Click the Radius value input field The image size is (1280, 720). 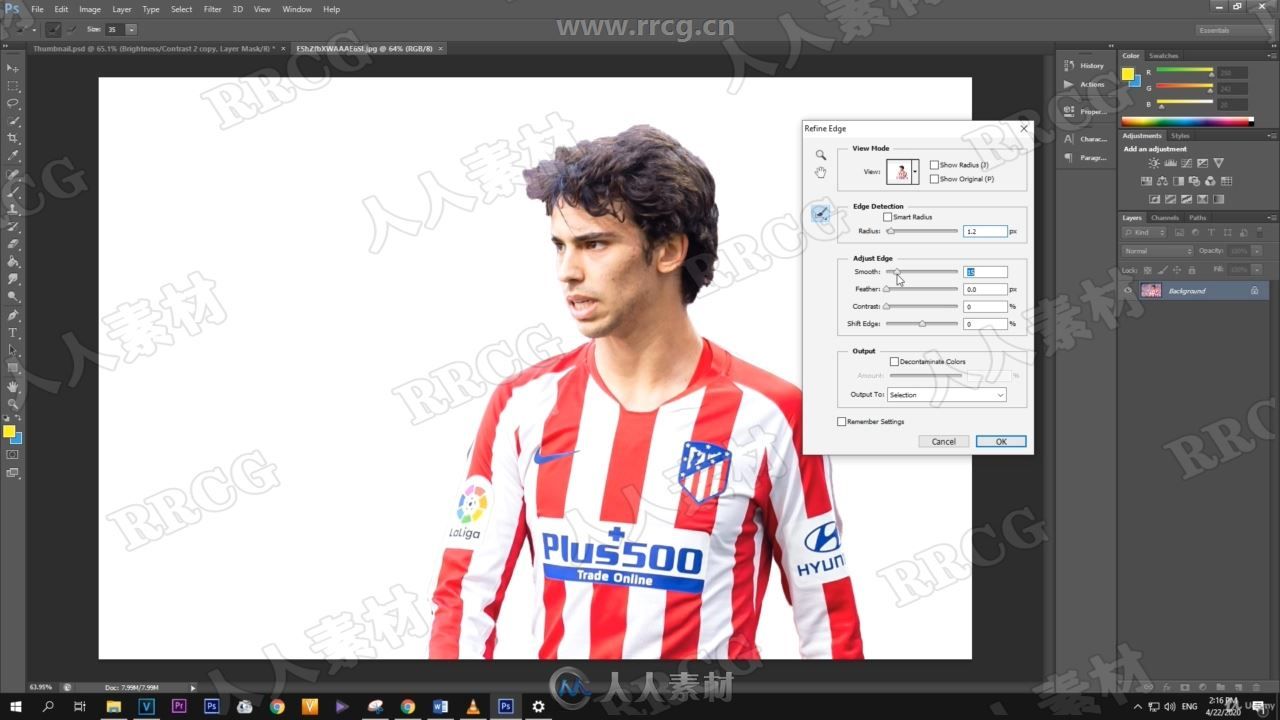pyautogui.click(x=985, y=231)
